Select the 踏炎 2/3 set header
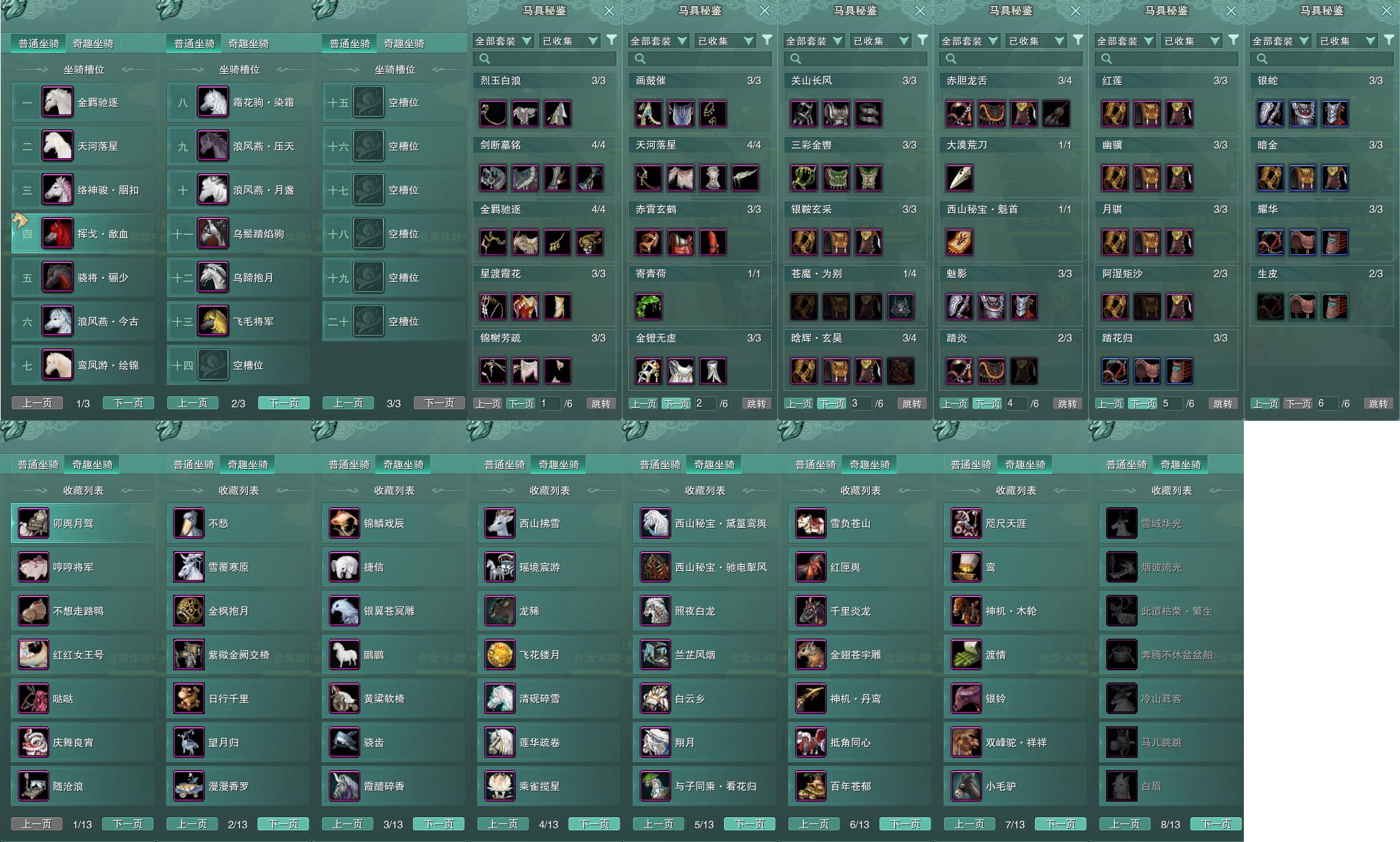The height and width of the screenshot is (842, 1400). (x=1010, y=338)
